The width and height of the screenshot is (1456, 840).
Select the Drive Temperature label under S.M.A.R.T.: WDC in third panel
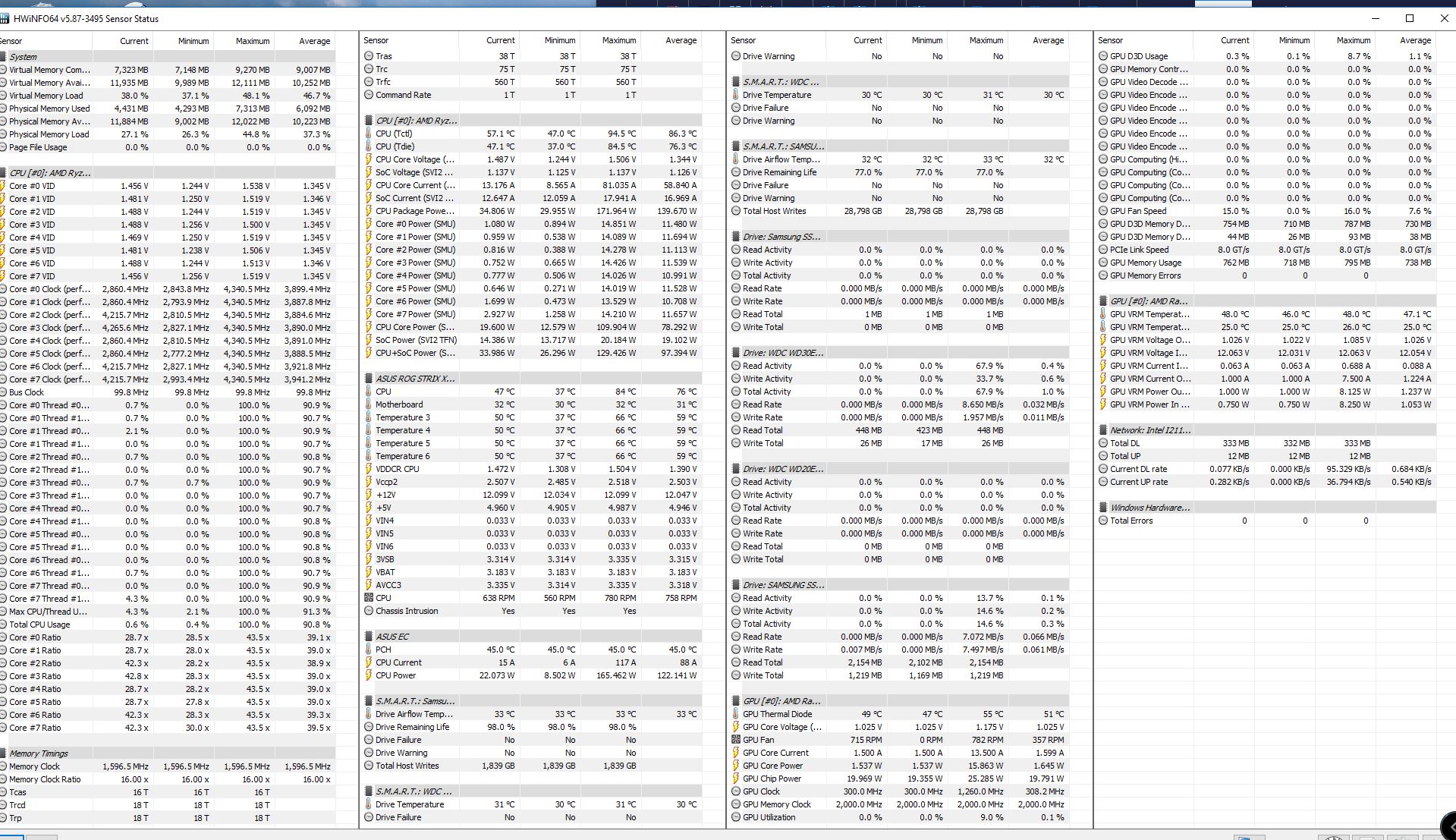pyautogui.click(x=777, y=95)
